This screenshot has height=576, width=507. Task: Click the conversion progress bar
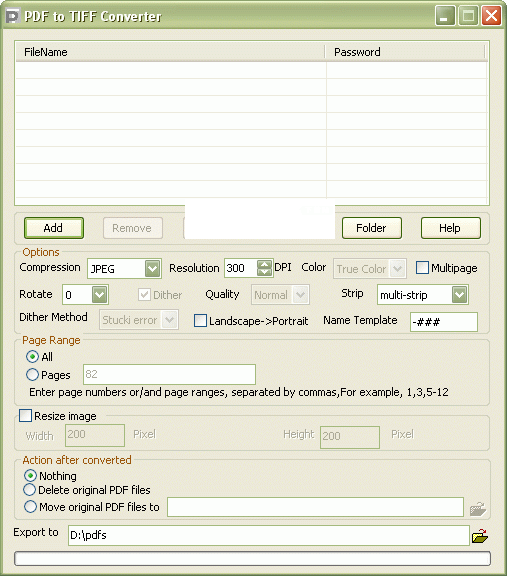click(x=252, y=558)
